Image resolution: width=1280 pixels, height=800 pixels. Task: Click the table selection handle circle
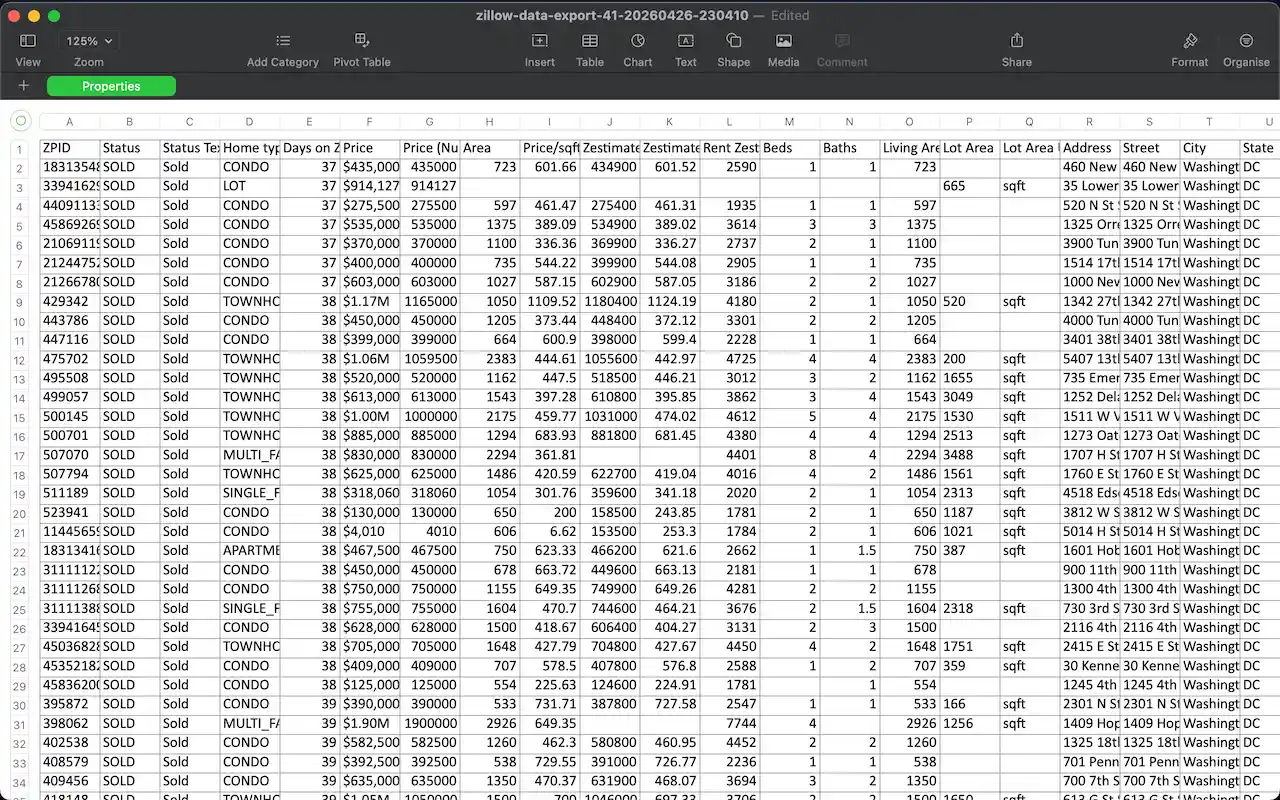(x=19, y=121)
